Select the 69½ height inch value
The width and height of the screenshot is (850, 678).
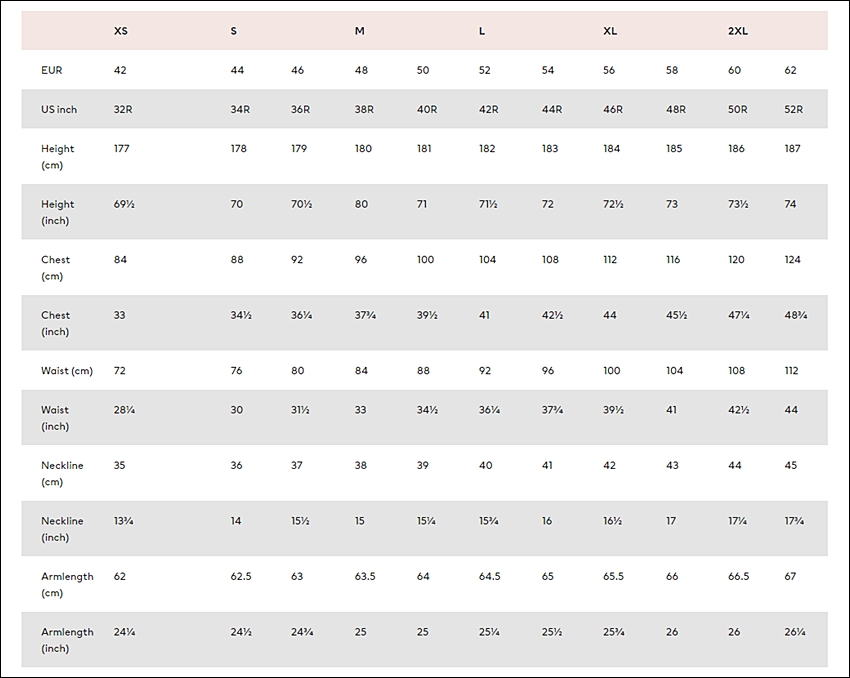click(x=124, y=204)
